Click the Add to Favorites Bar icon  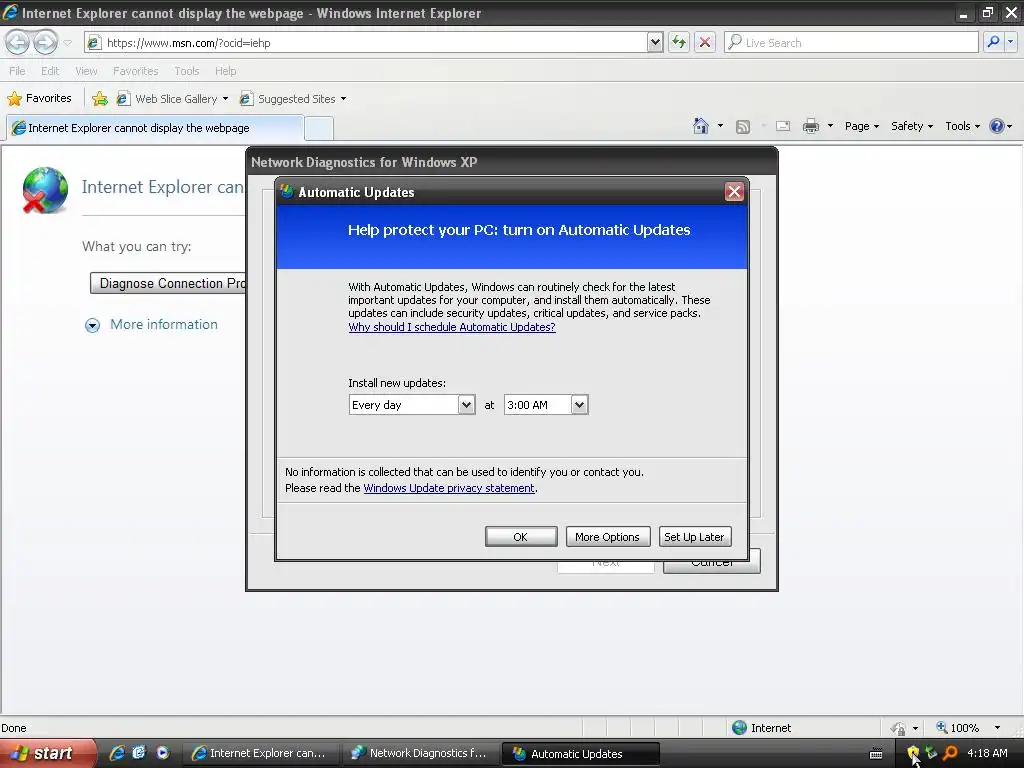pyautogui.click(x=100, y=99)
